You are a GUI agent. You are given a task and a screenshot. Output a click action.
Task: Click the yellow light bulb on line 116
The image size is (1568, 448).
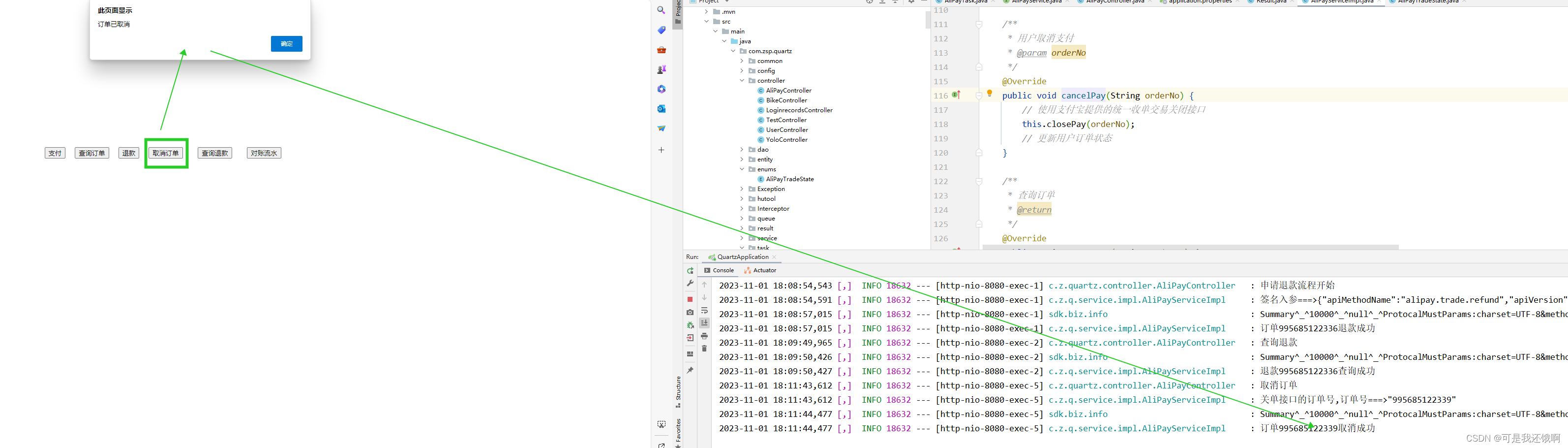click(x=990, y=94)
